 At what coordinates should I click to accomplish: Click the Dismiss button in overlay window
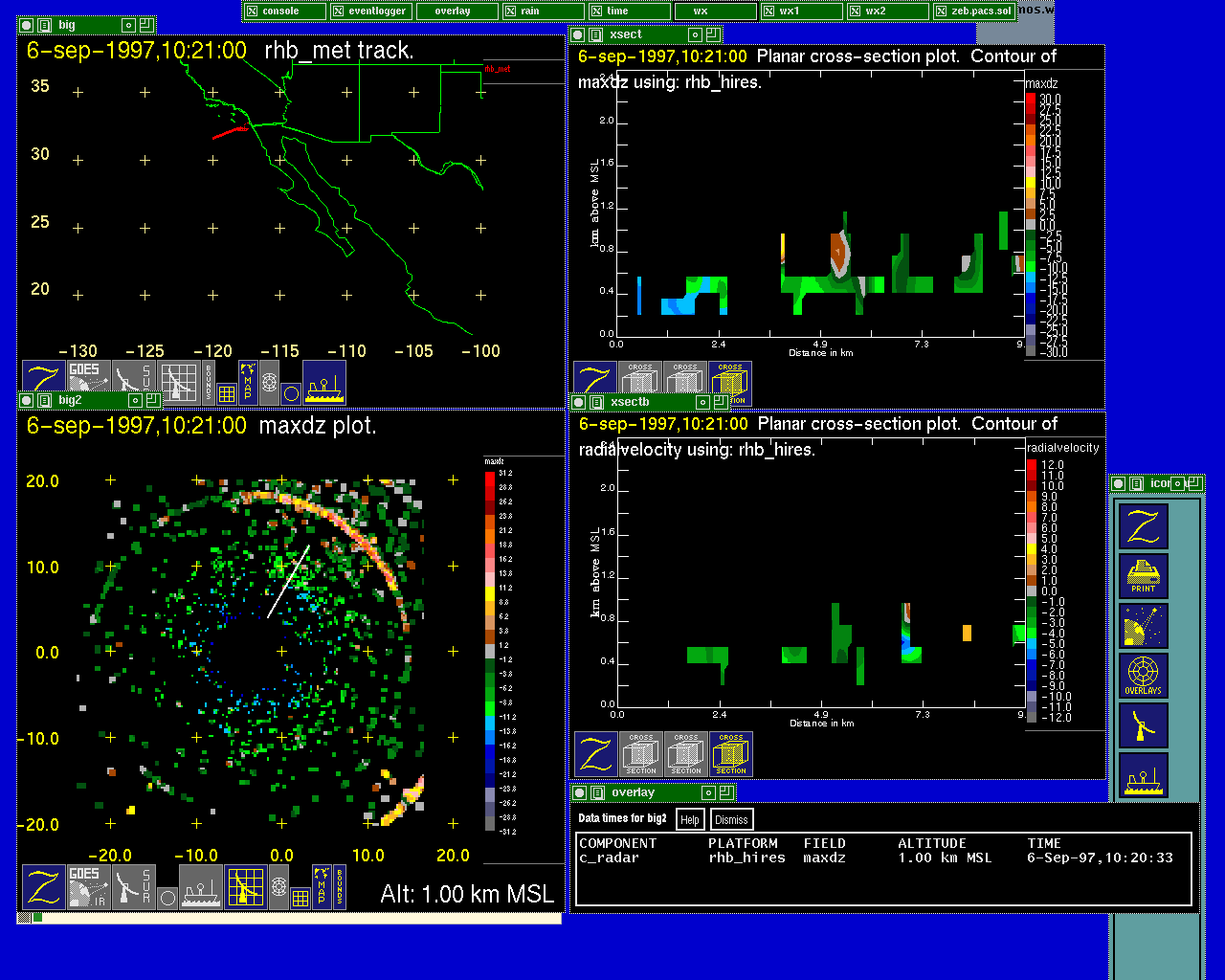pos(731,819)
